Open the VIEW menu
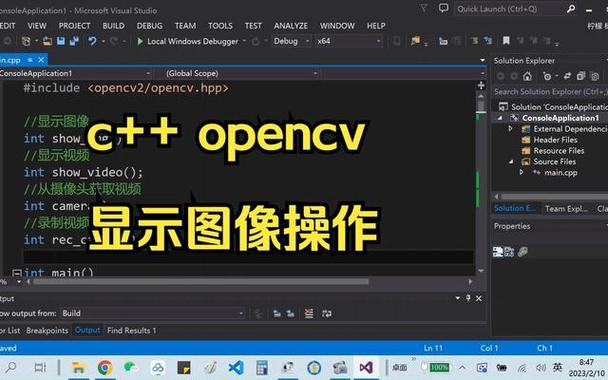Image resolution: width=608 pixels, height=380 pixels. 37,26
